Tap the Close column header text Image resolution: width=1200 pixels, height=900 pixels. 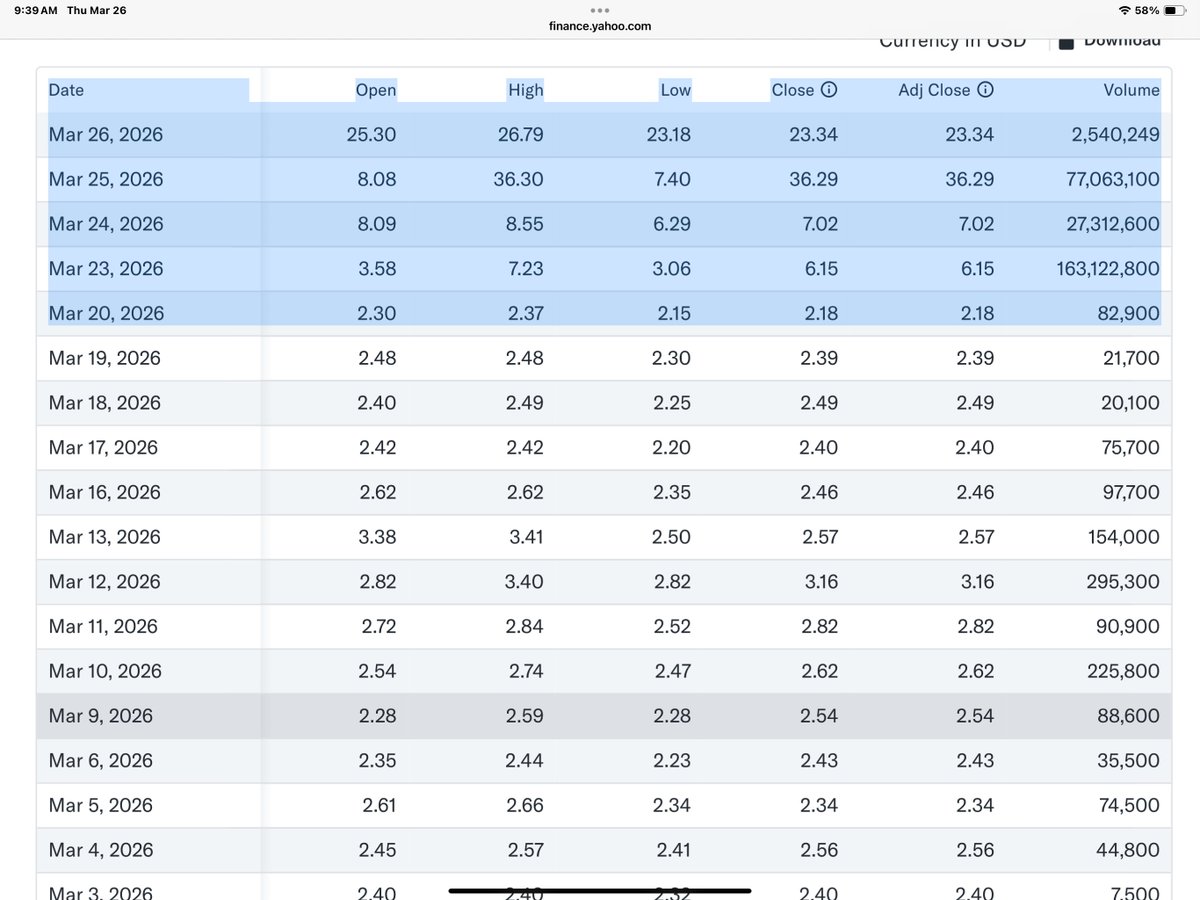(x=793, y=90)
